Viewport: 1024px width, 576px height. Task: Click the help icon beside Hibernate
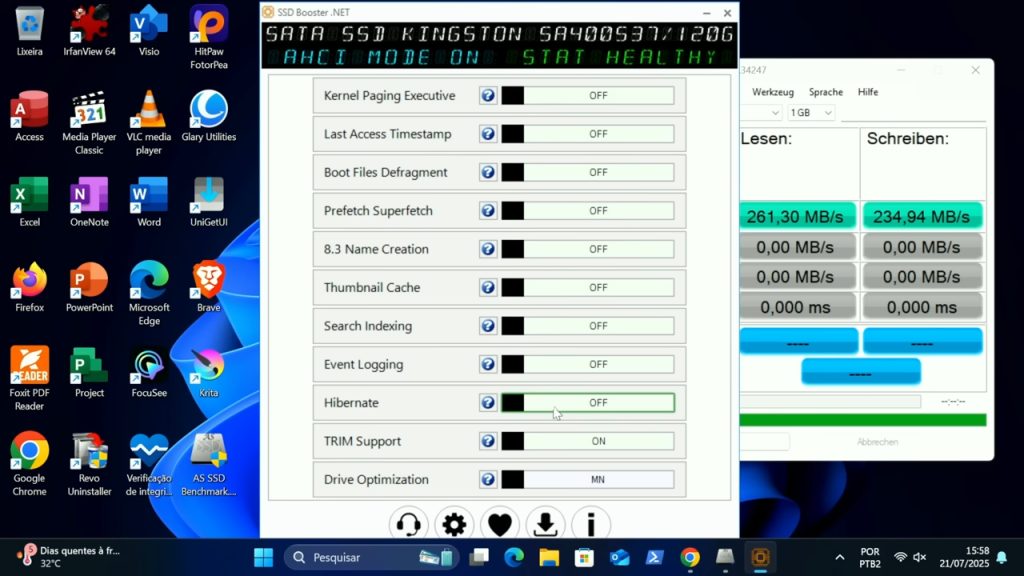tap(487, 402)
